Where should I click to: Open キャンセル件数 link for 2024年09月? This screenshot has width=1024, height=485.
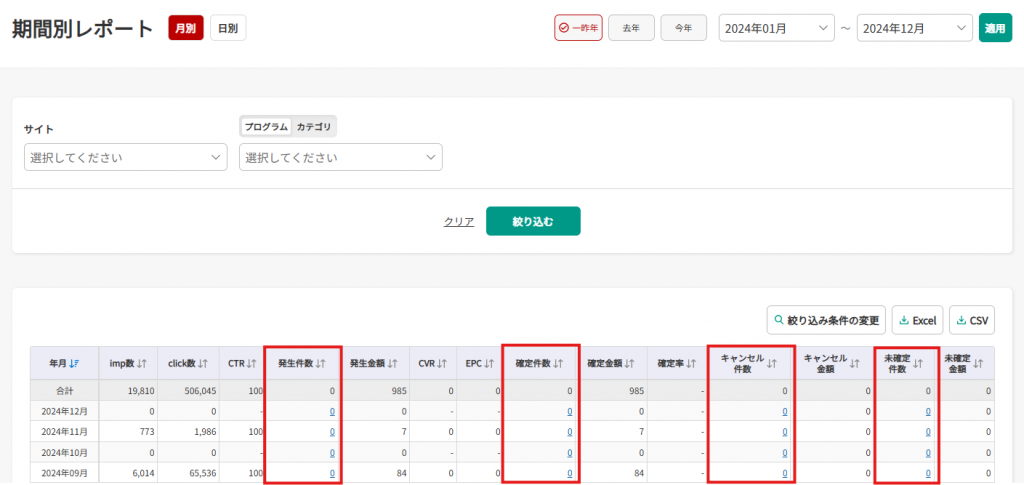tap(784, 473)
